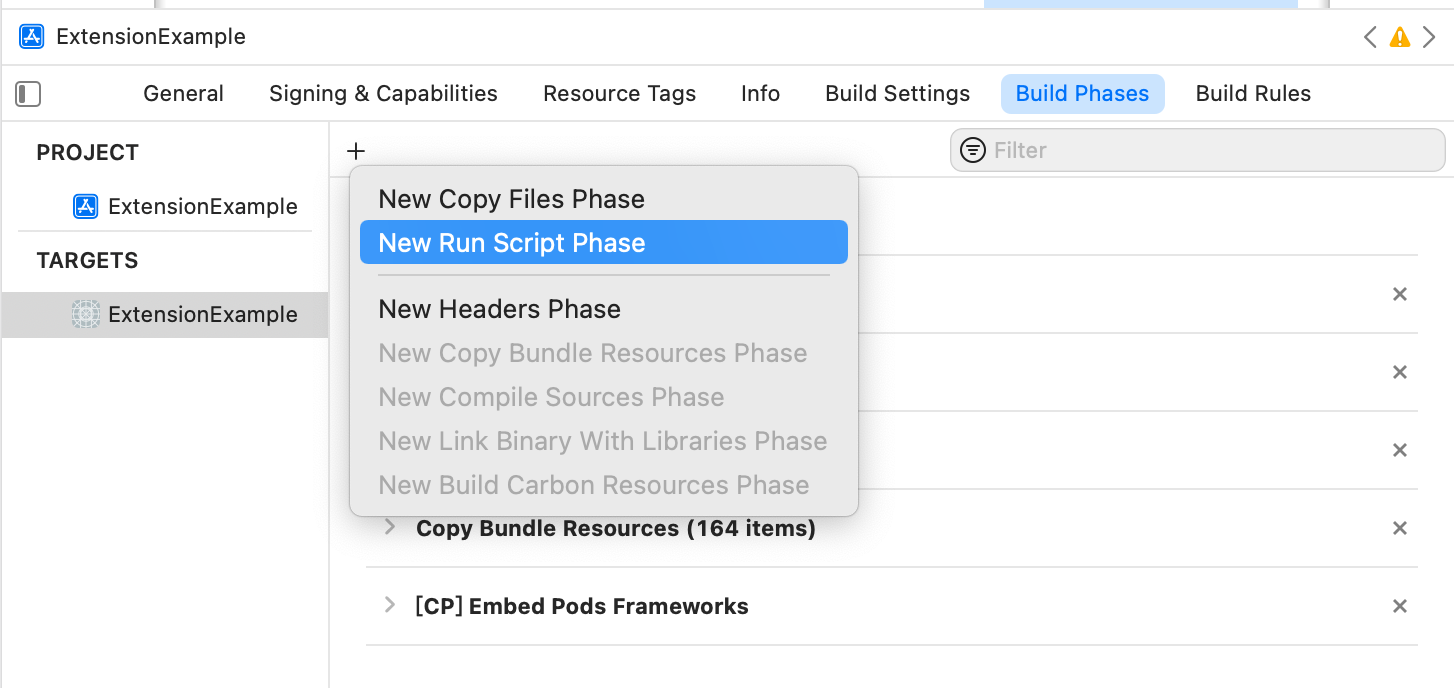Click the ExtensionExample project icon in header
The image size is (1454, 688).
(32, 37)
